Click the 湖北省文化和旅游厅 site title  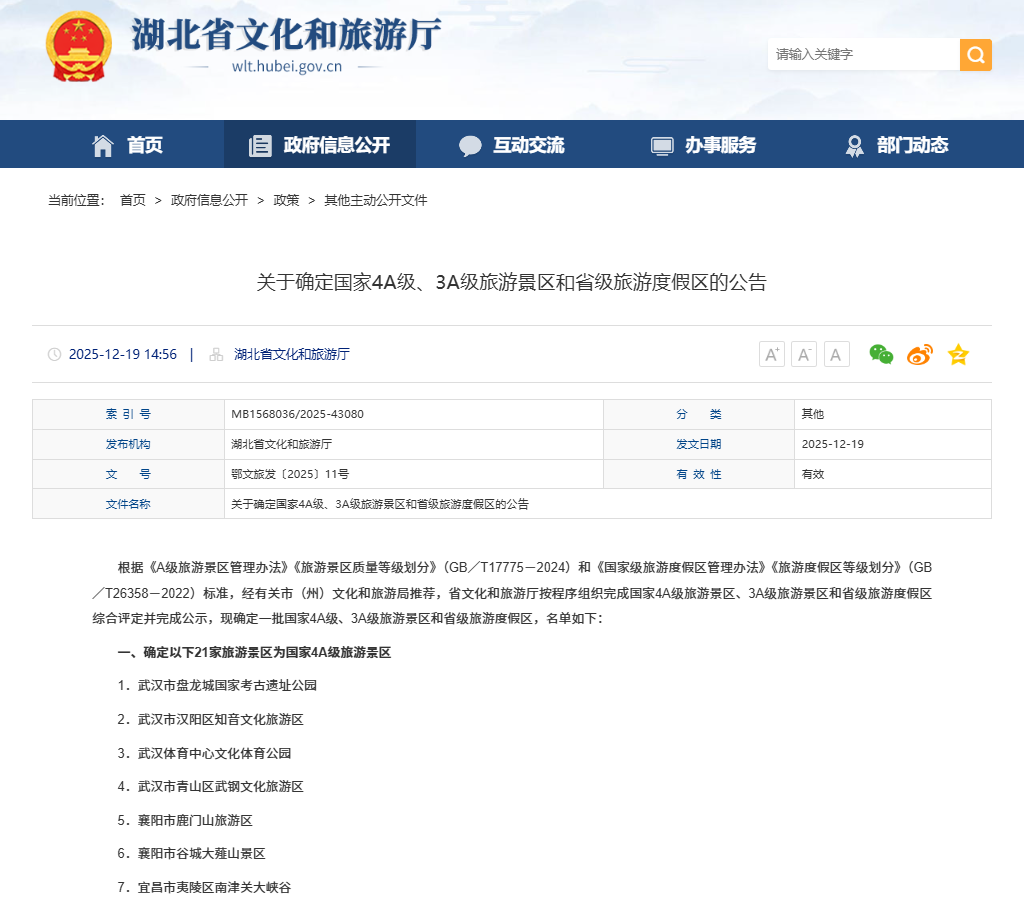pos(286,35)
